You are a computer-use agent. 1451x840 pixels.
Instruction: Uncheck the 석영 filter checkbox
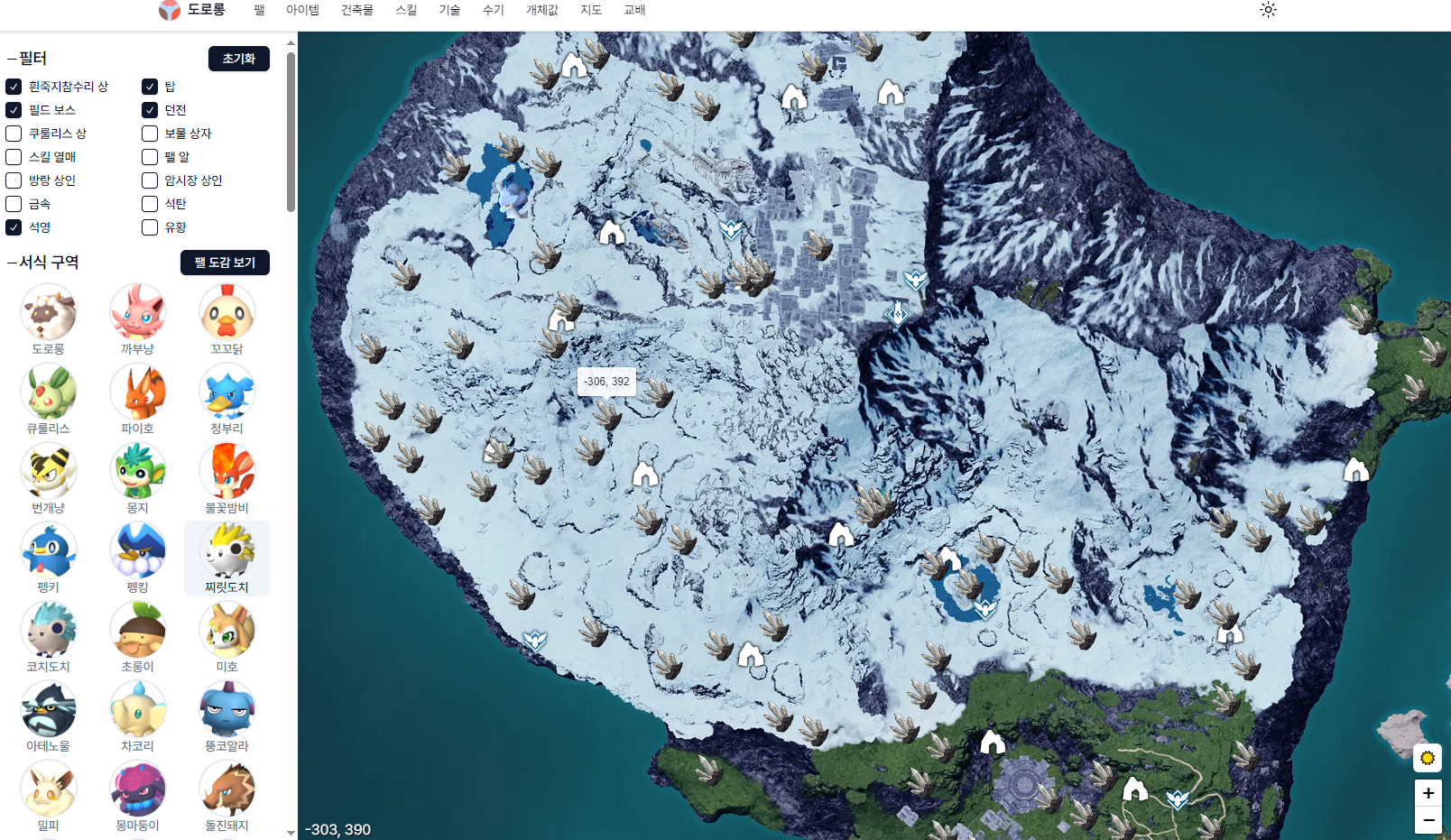[14, 227]
